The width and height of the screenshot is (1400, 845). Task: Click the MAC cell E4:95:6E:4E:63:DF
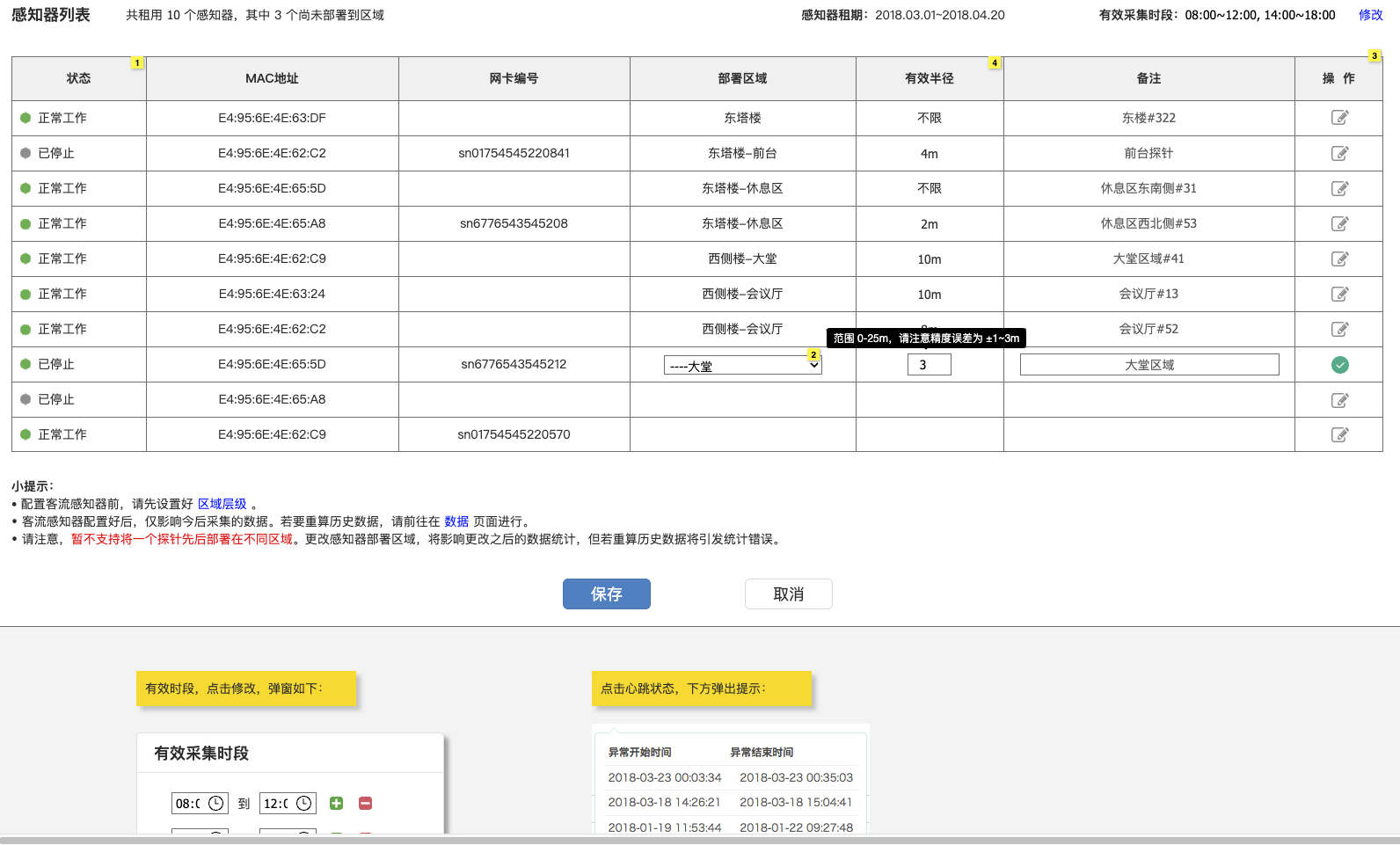tap(273, 118)
